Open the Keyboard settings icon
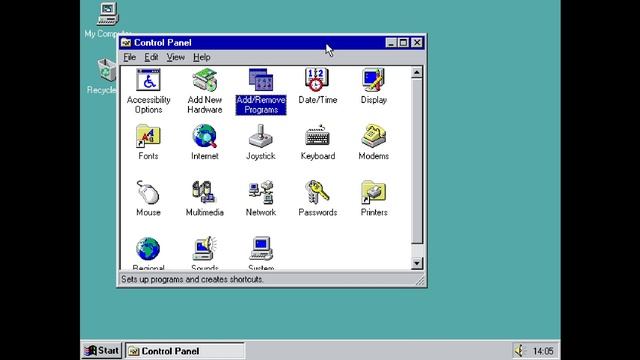The image size is (640, 360). tap(317, 136)
